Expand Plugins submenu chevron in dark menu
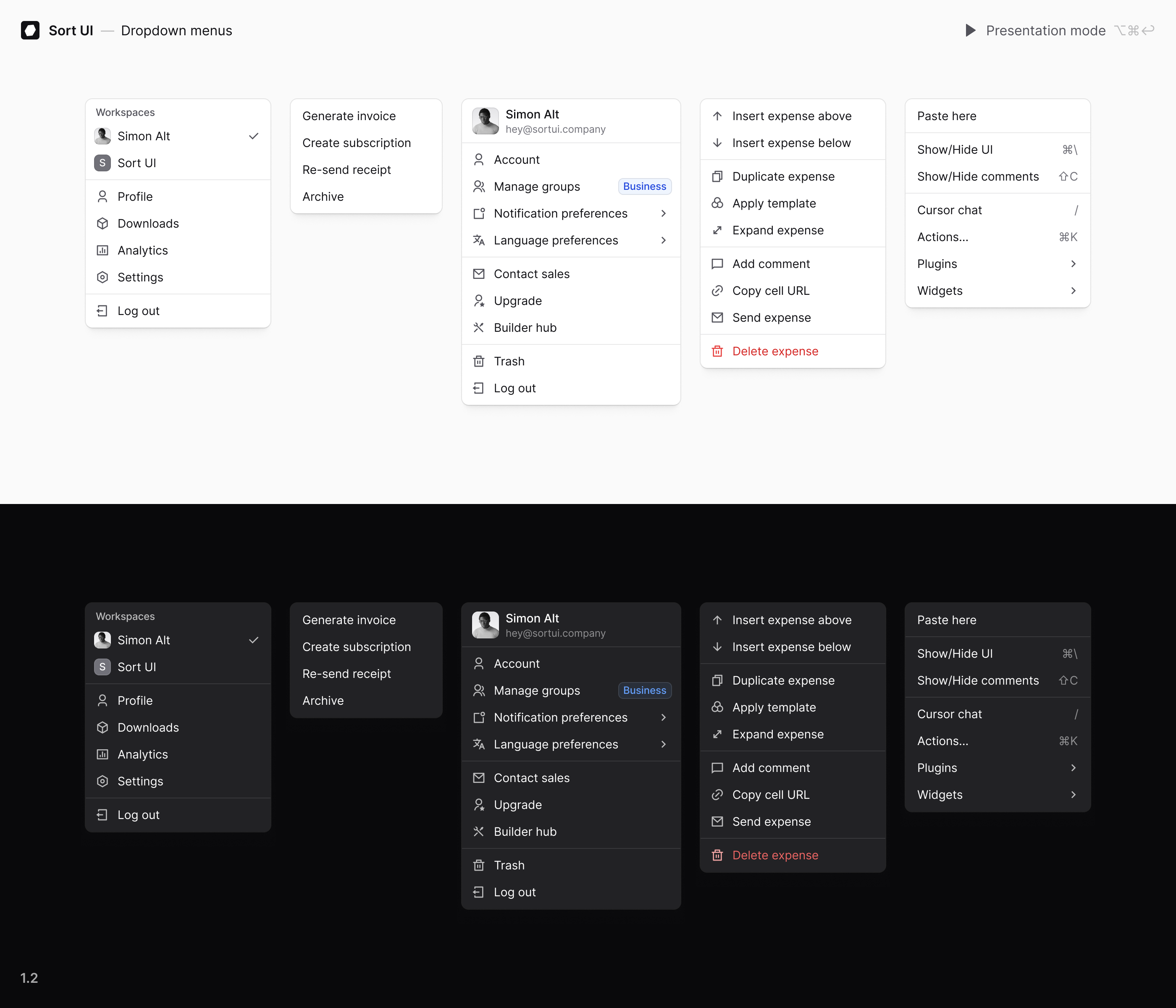 pyautogui.click(x=1073, y=768)
